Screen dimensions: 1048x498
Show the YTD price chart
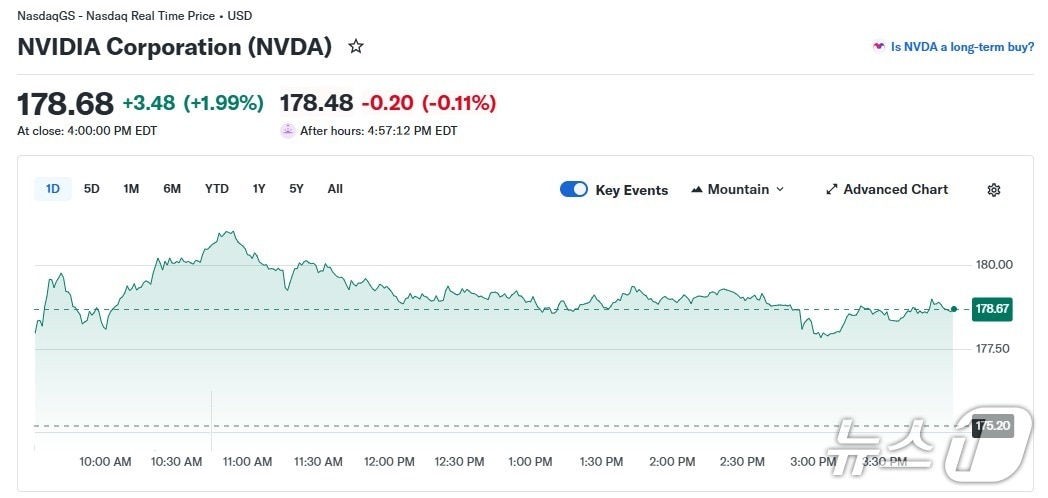pos(217,189)
